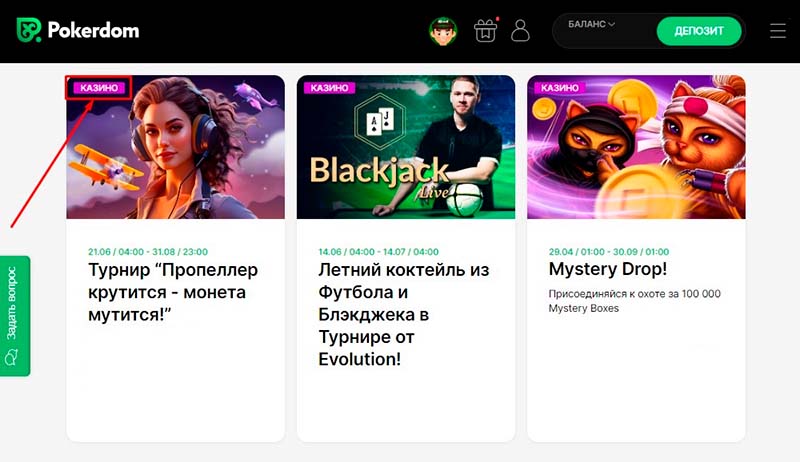Expand the Баланс dropdown
This screenshot has height=462, width=800.
tap(591, 24)
